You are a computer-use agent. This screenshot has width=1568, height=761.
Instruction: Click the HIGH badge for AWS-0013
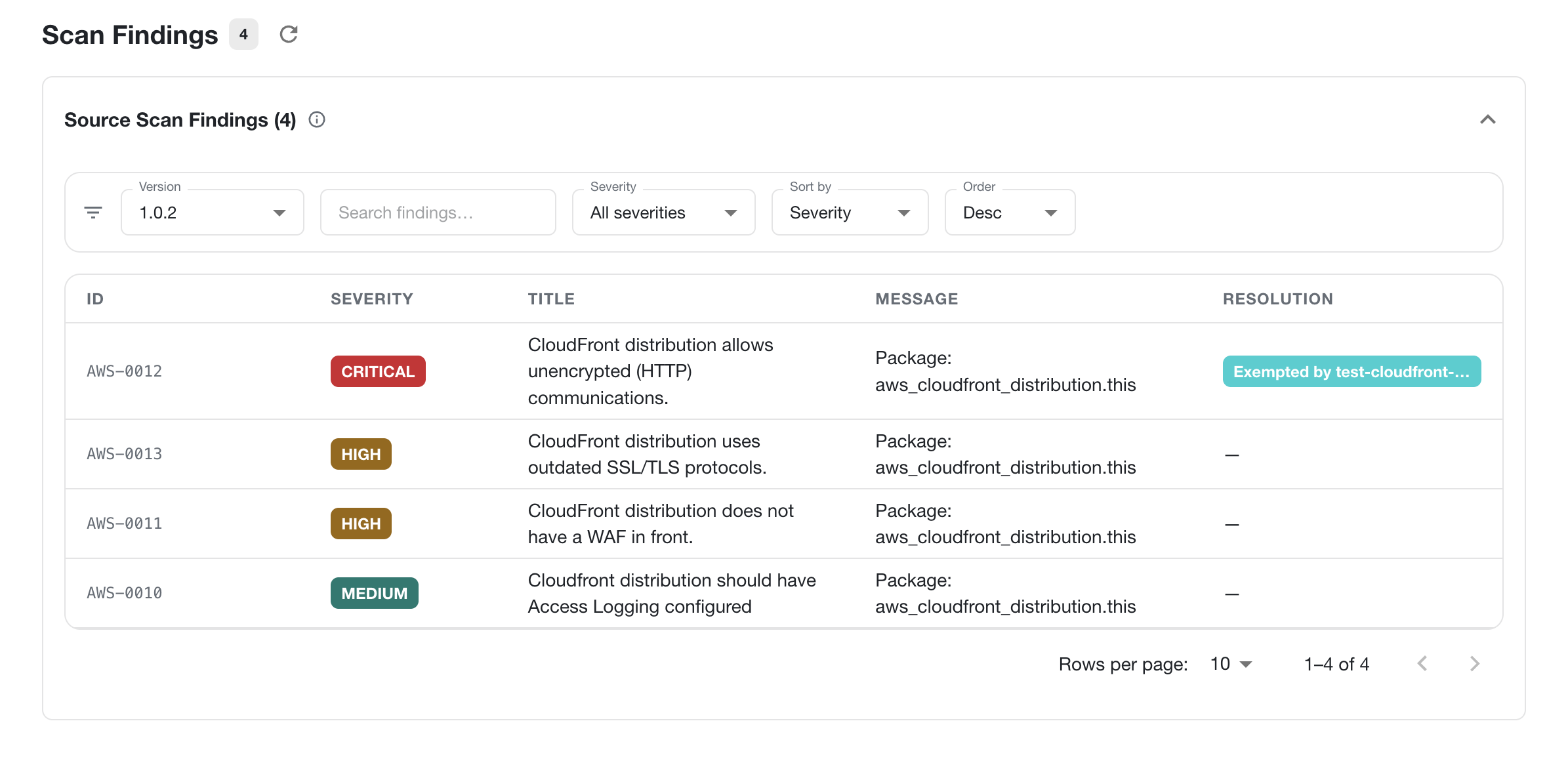[x=361, y=454]
